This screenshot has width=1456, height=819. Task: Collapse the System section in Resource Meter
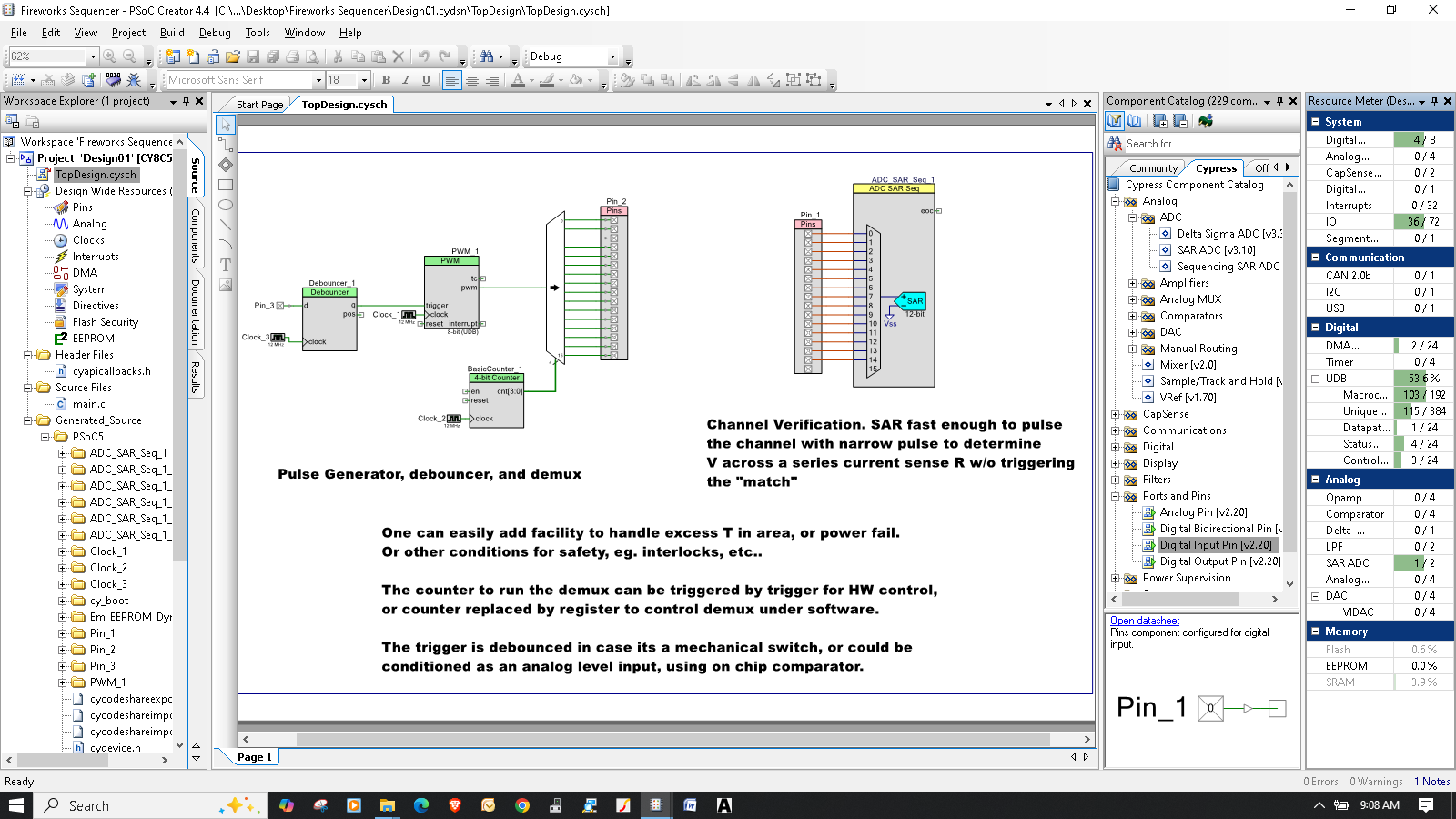pos(1315,121)
